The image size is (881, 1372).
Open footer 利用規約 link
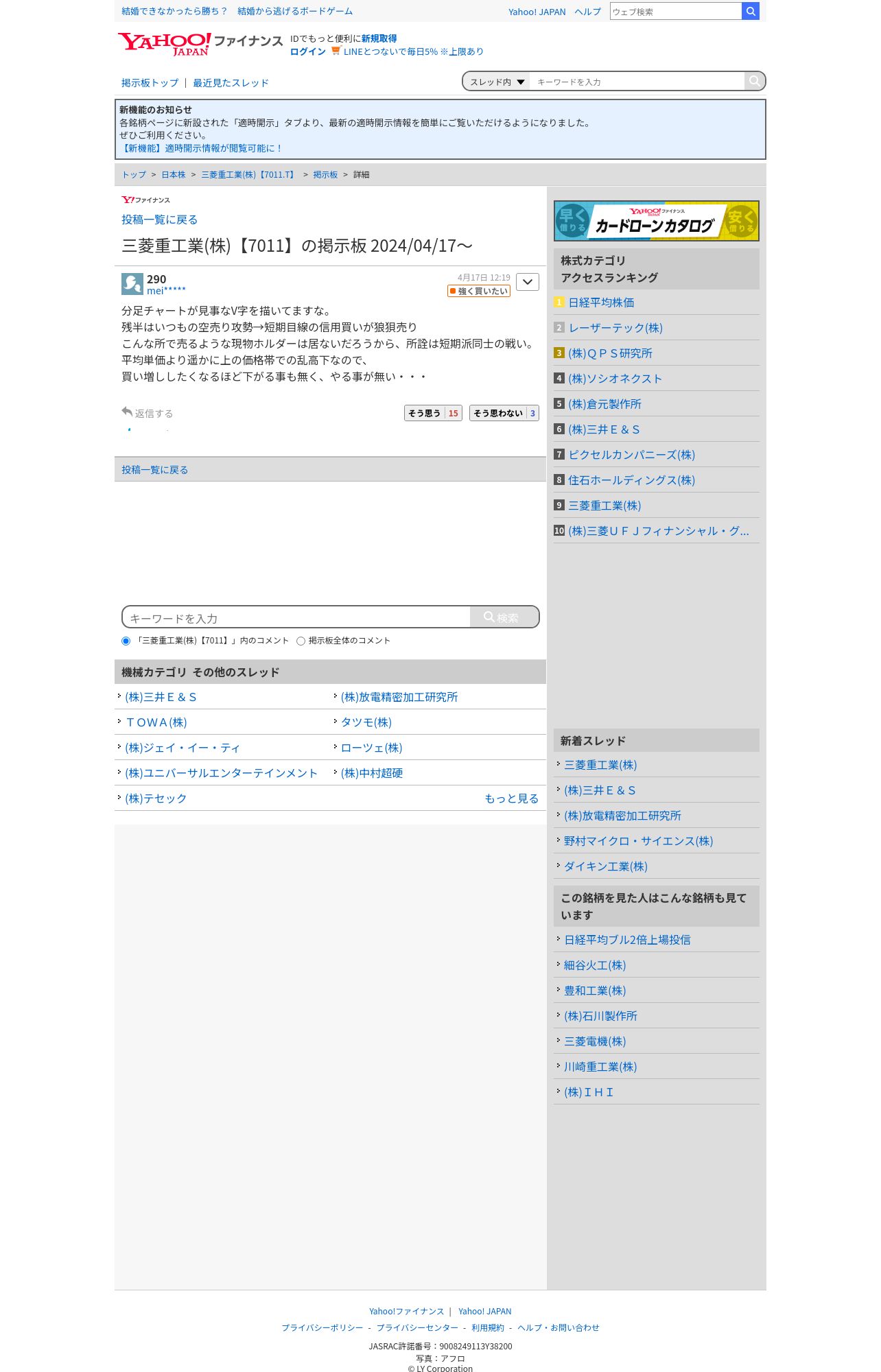point(488,1328)
